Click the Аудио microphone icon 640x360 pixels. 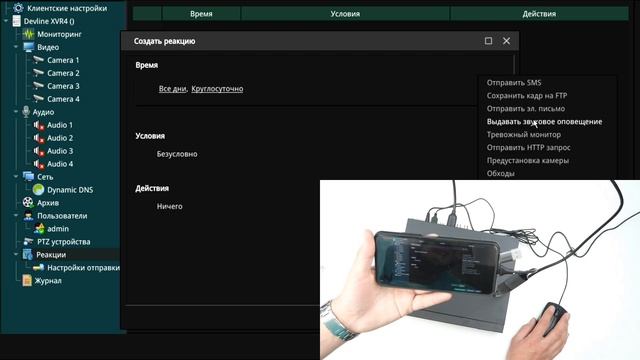[x=26, y=112]
